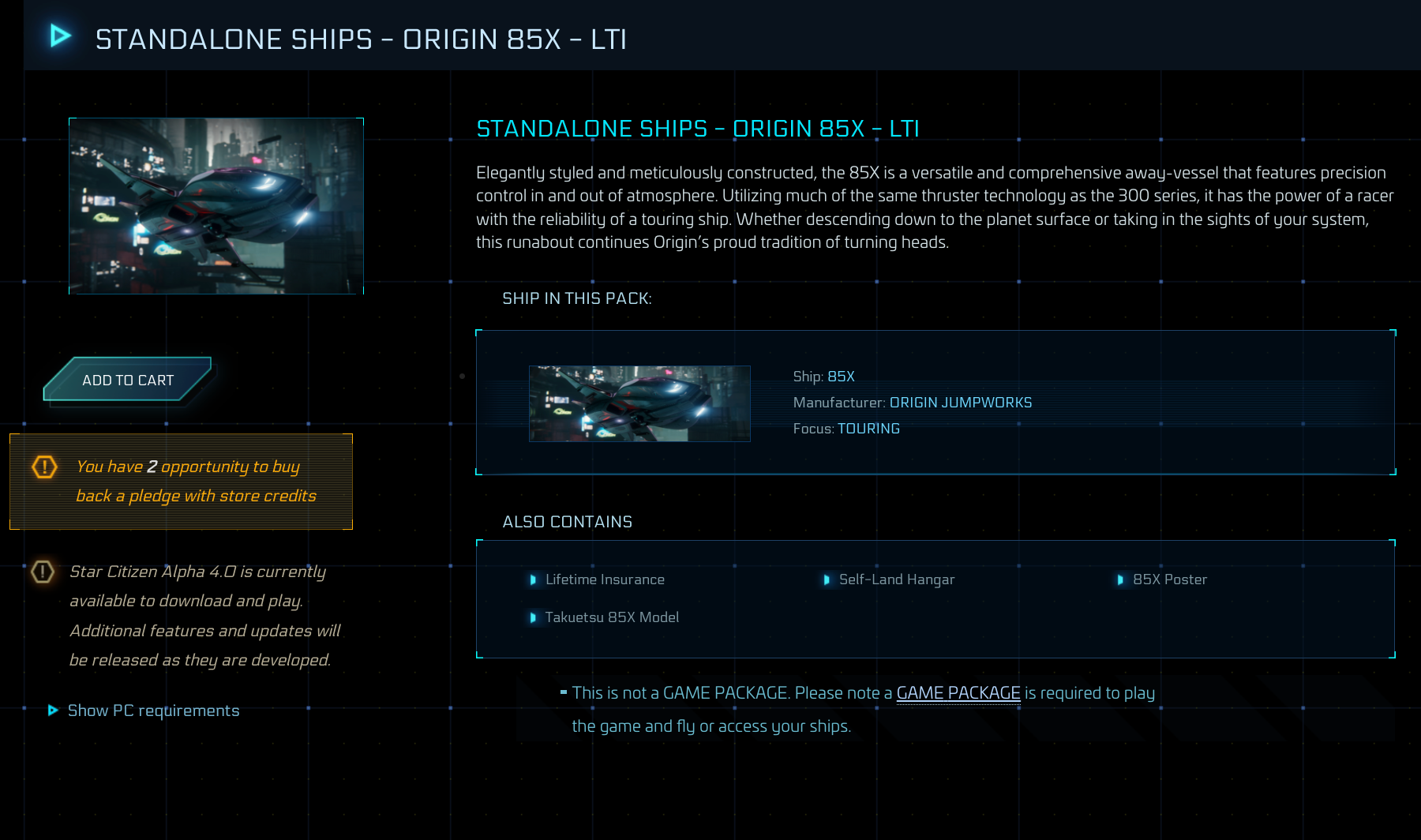Viewport: 1421px width, 840px height.
Task: Click the buy back warning icon
Action: tap(44, 467)
